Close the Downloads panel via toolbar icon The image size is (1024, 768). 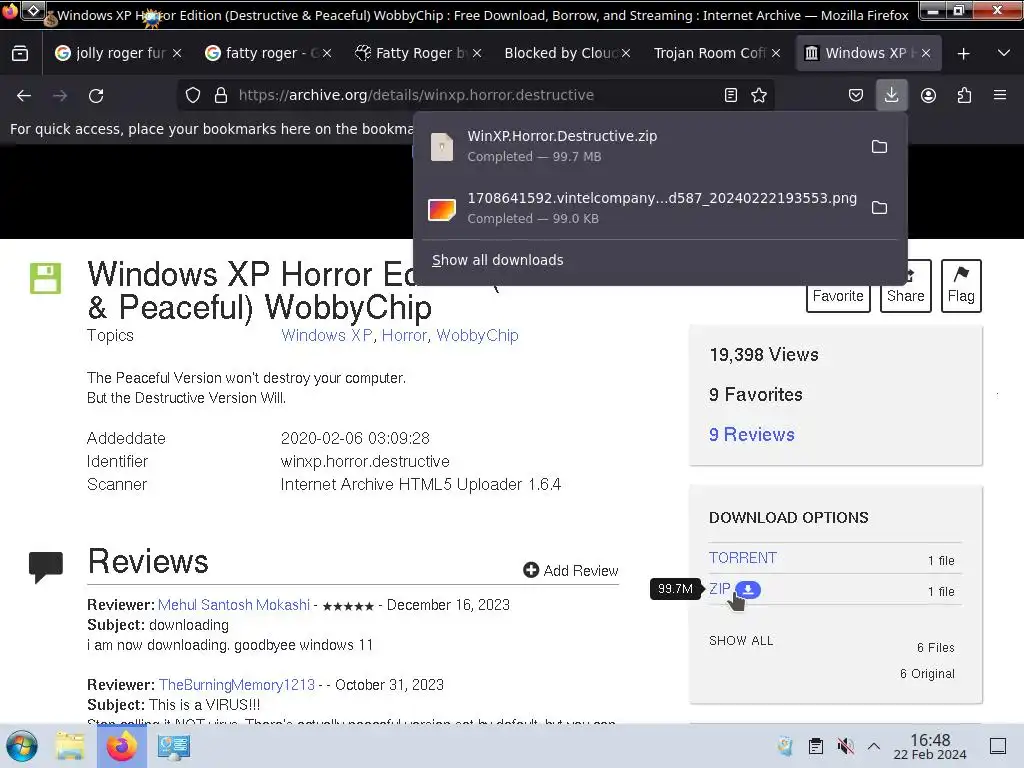[x=891, y=95]
